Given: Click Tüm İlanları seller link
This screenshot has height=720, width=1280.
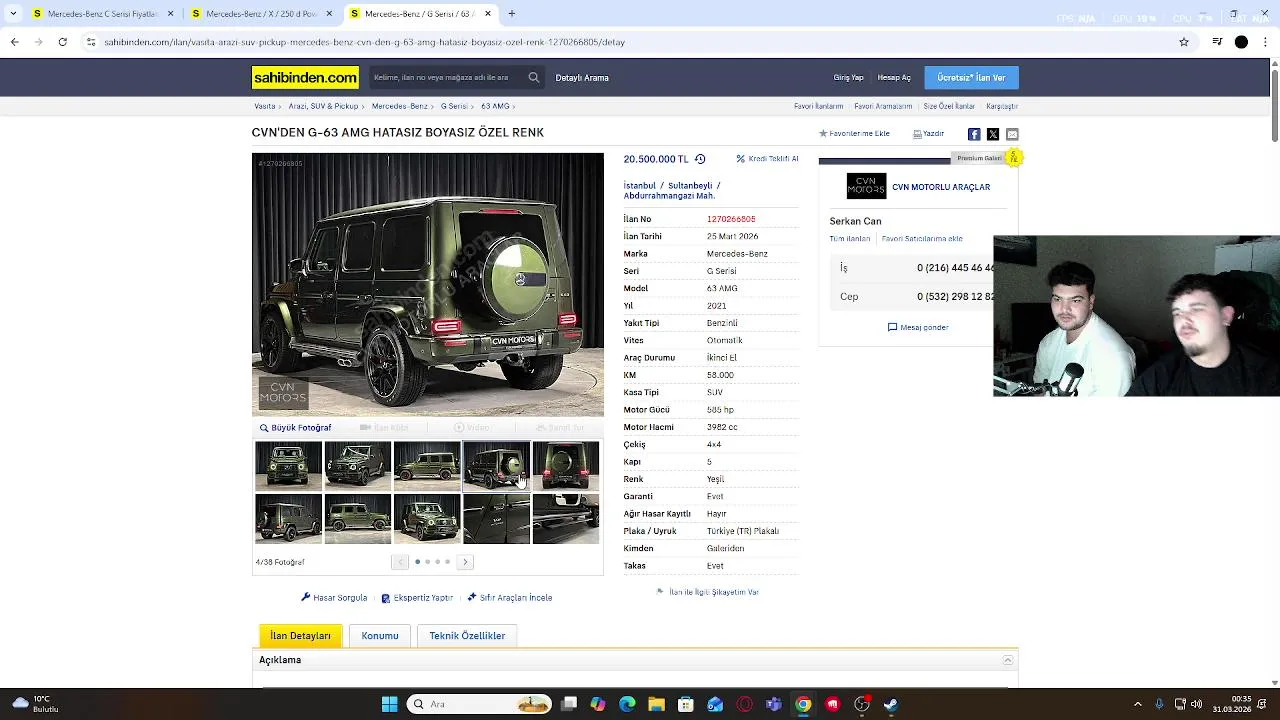Looking at the screenshot, I should tap(850, 239).
